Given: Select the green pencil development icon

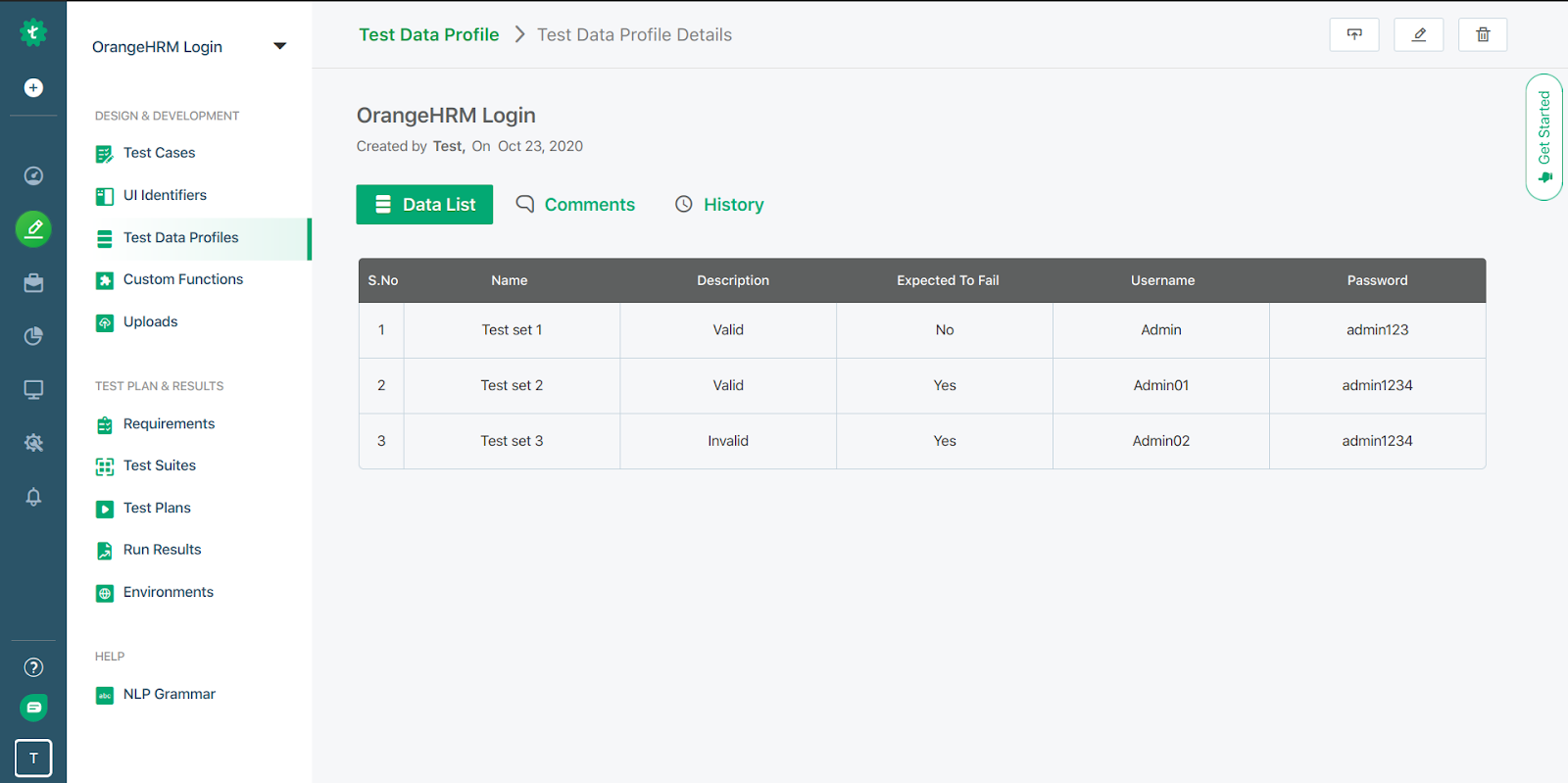Looking at the screenshot, I should (x=33, y=229).
